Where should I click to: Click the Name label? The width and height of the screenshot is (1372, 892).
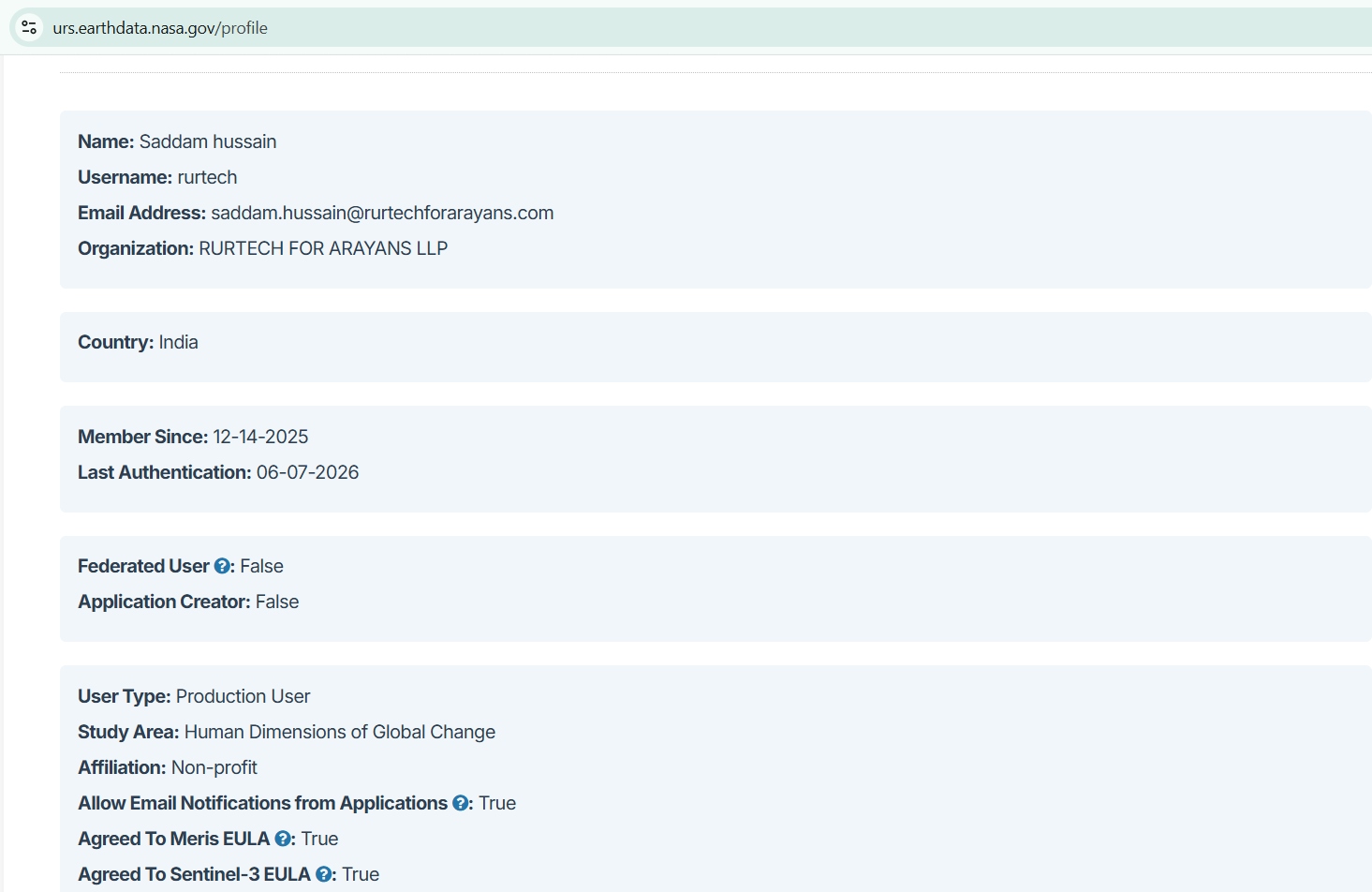pos(106,141)
